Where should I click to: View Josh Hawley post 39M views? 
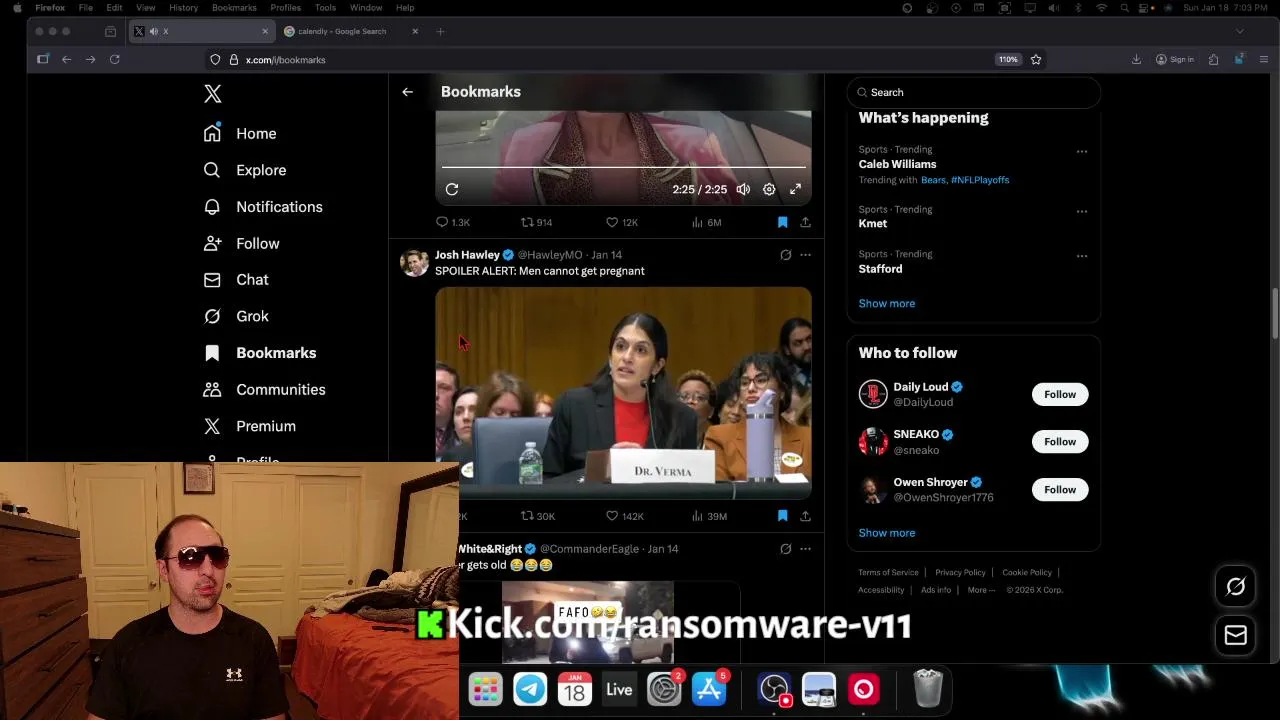[709, 516]
